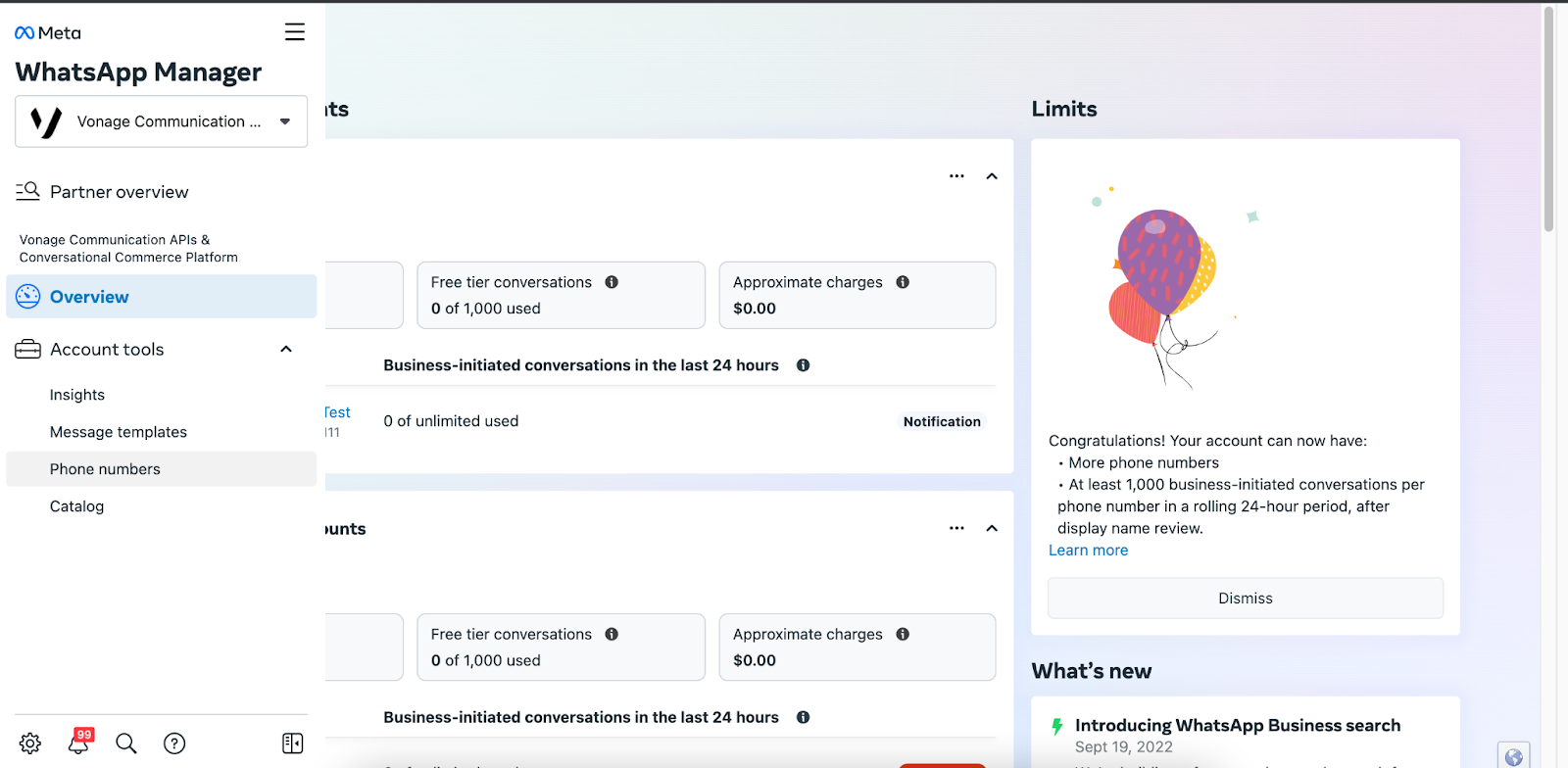Open Introducing WhatsApp Business search article
The image size is (1568, 768).
pos(1238,725)
